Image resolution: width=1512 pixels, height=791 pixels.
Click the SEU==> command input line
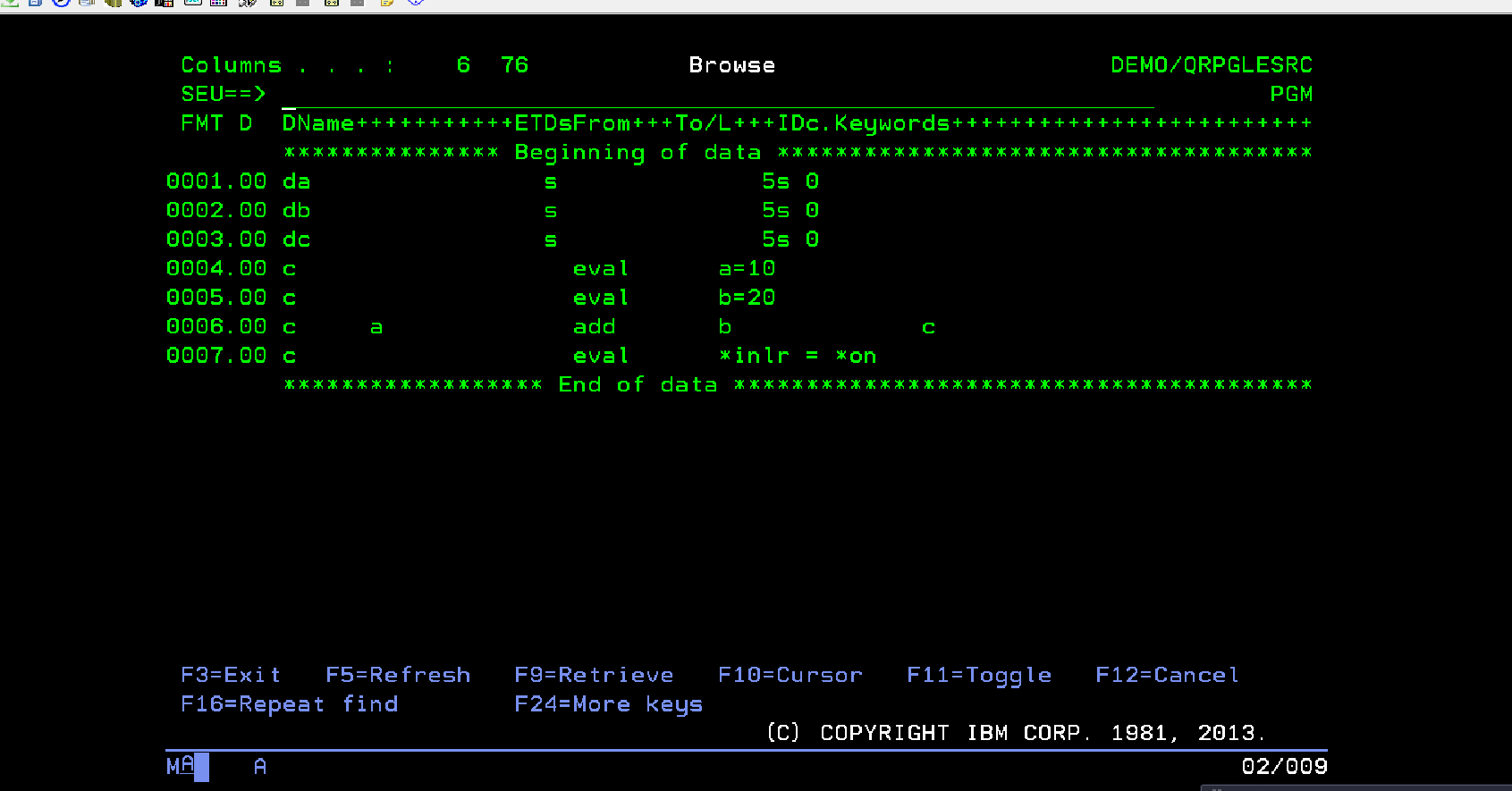click(x=715, y=95)
